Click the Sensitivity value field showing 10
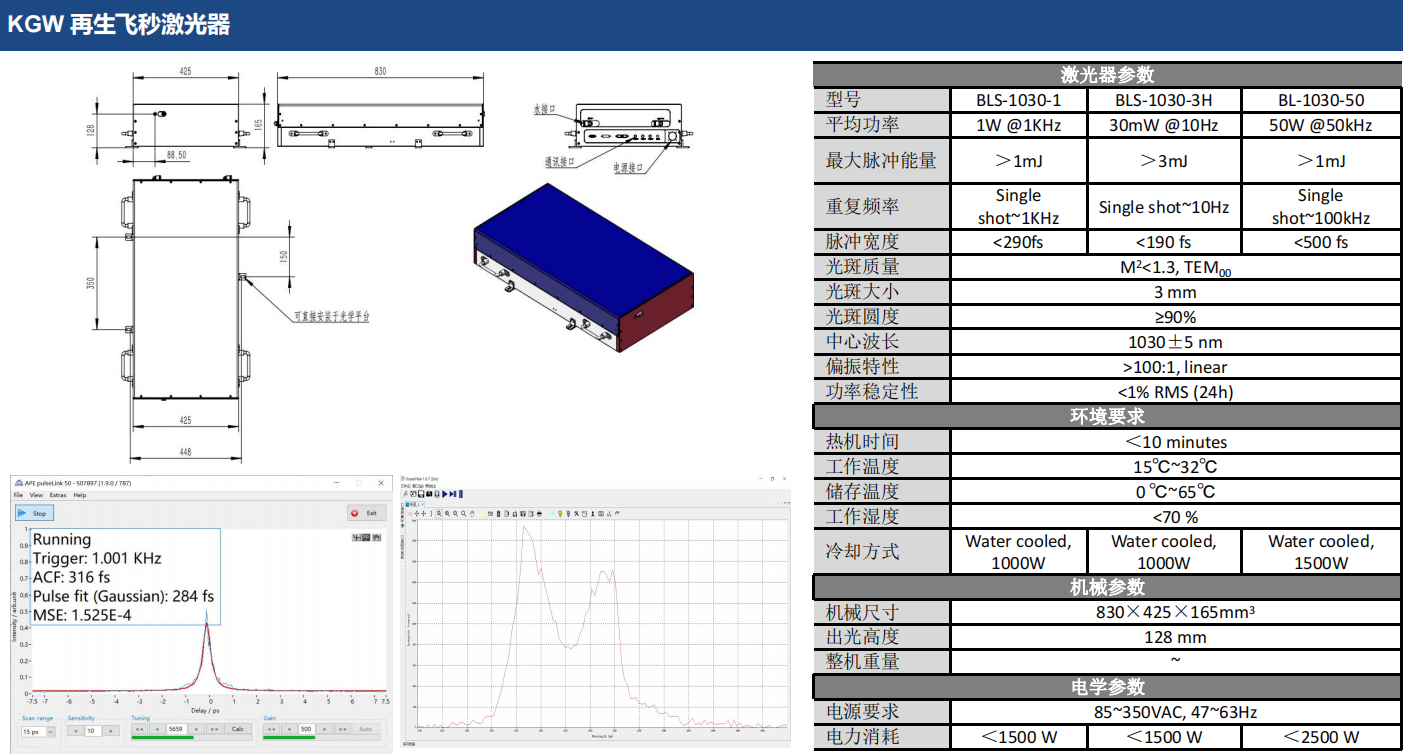 tap(91, 731)
